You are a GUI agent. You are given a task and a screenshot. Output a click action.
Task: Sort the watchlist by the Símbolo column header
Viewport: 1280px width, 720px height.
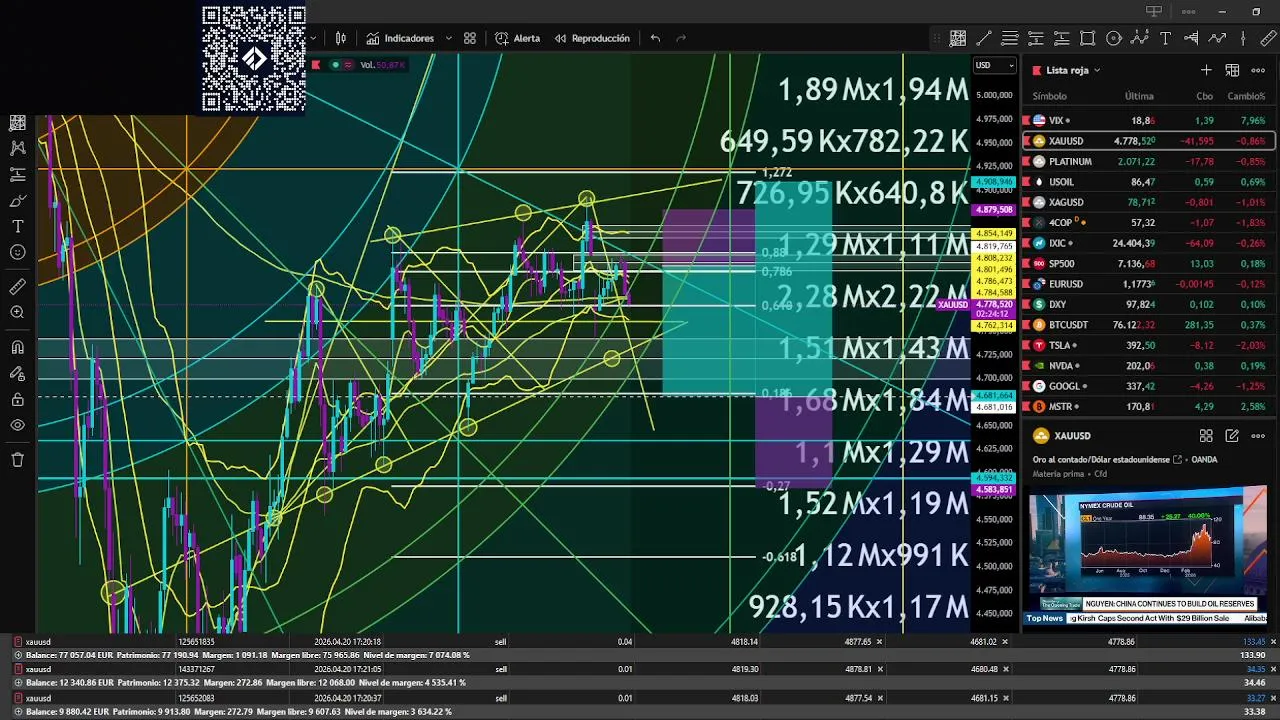tap(1049, 96)
